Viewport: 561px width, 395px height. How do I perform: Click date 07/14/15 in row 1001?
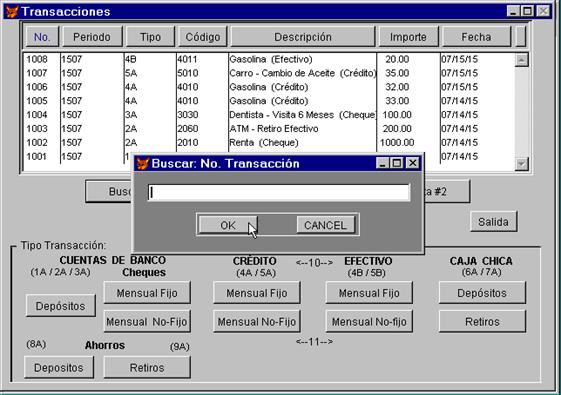point(460,156)
